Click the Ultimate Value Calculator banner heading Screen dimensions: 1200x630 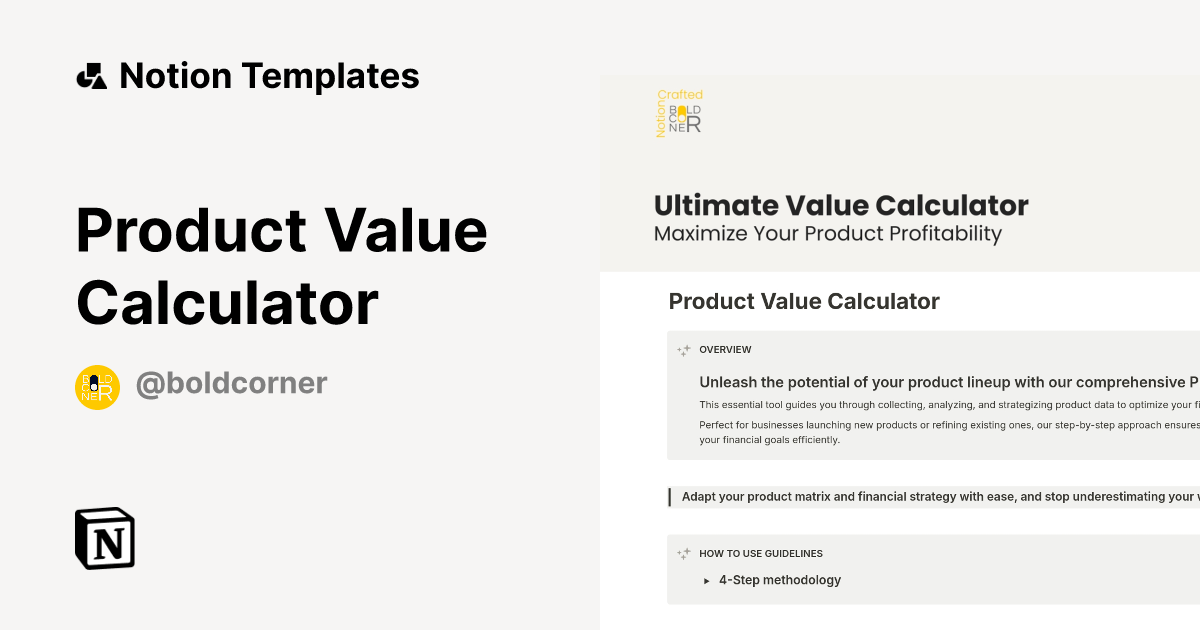(840, 206)
